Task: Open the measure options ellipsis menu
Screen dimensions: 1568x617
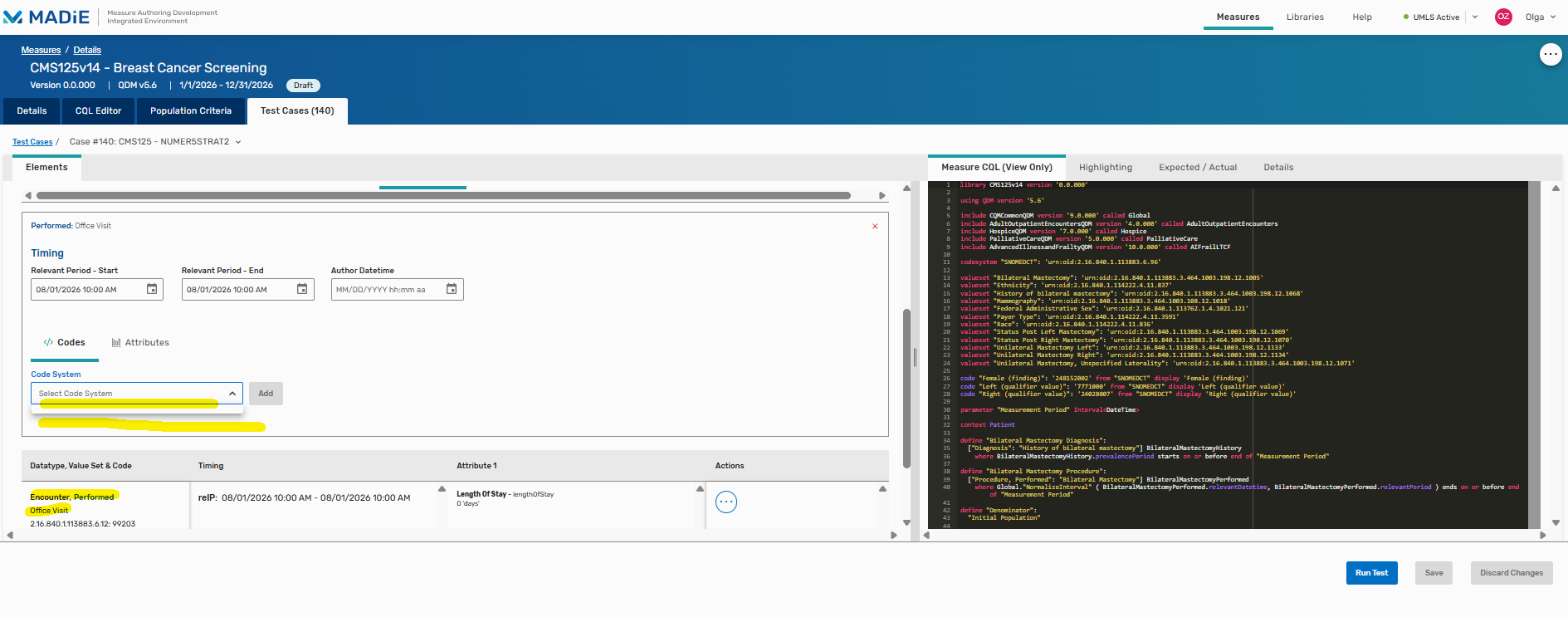Action: [x=1550, y=55]
